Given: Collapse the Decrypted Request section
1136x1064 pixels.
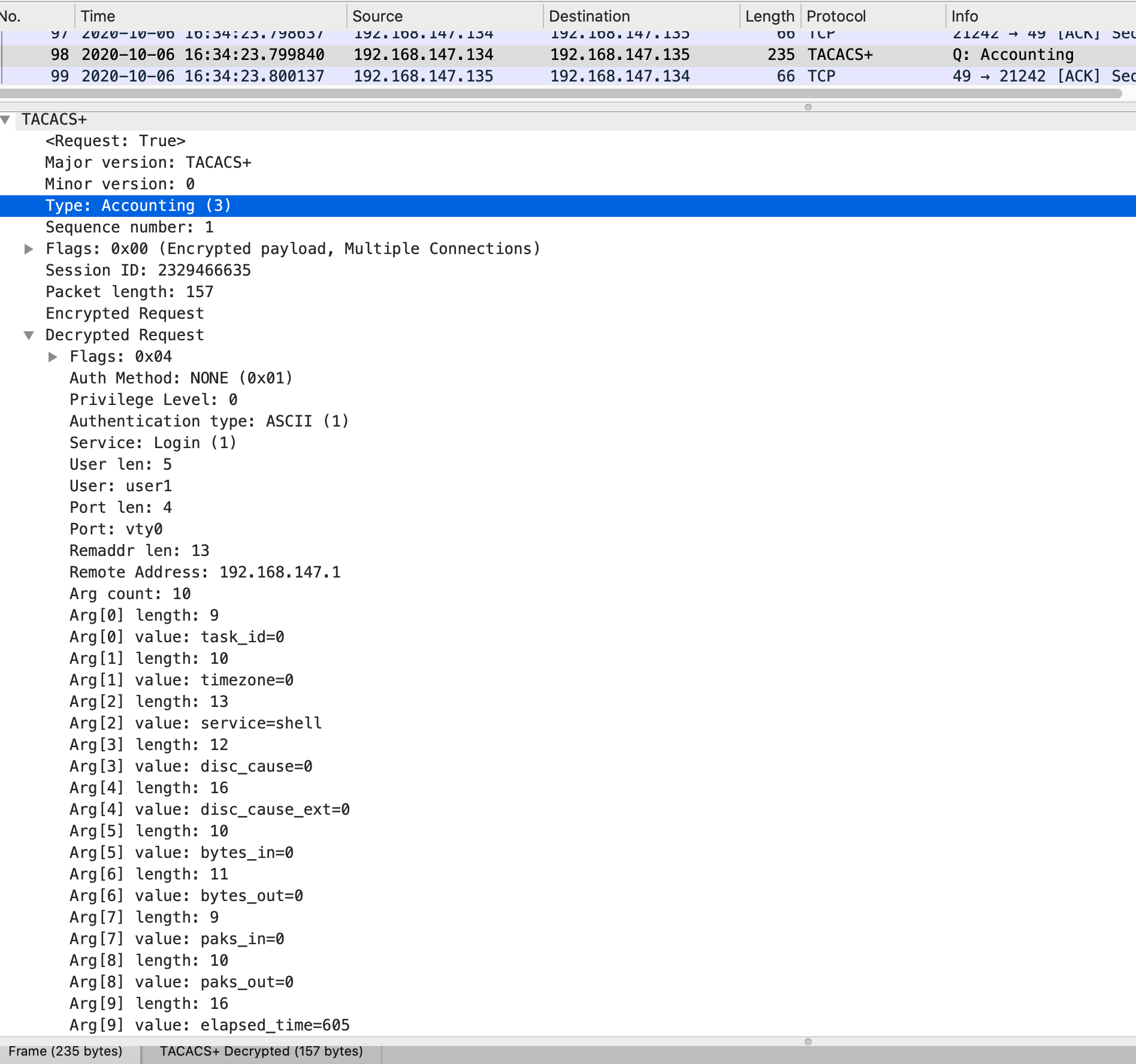Looking at the screenshot, I should point(28,335).
